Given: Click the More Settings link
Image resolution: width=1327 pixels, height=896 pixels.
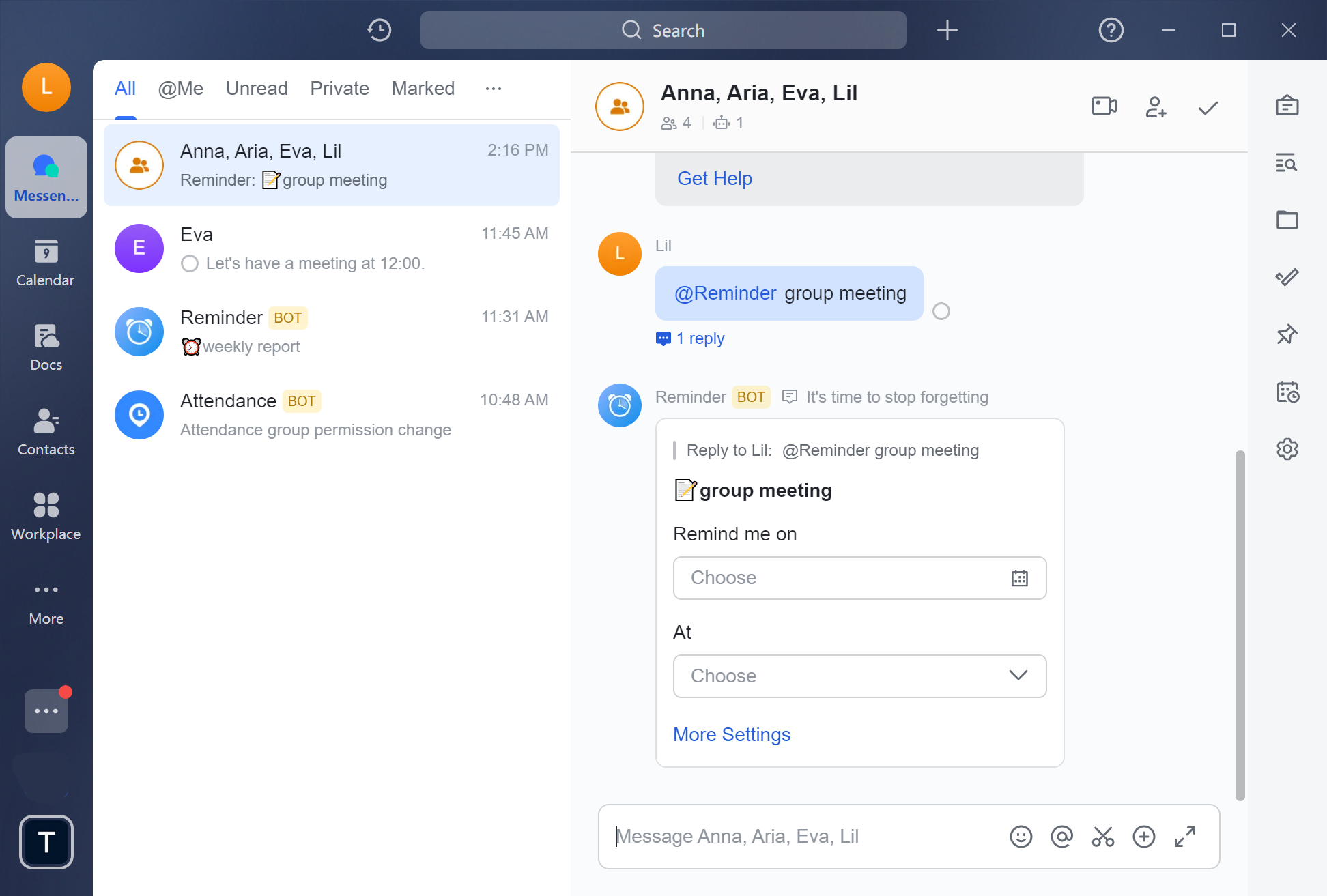Looking at the screenshot, I should (x=732, y=734).
